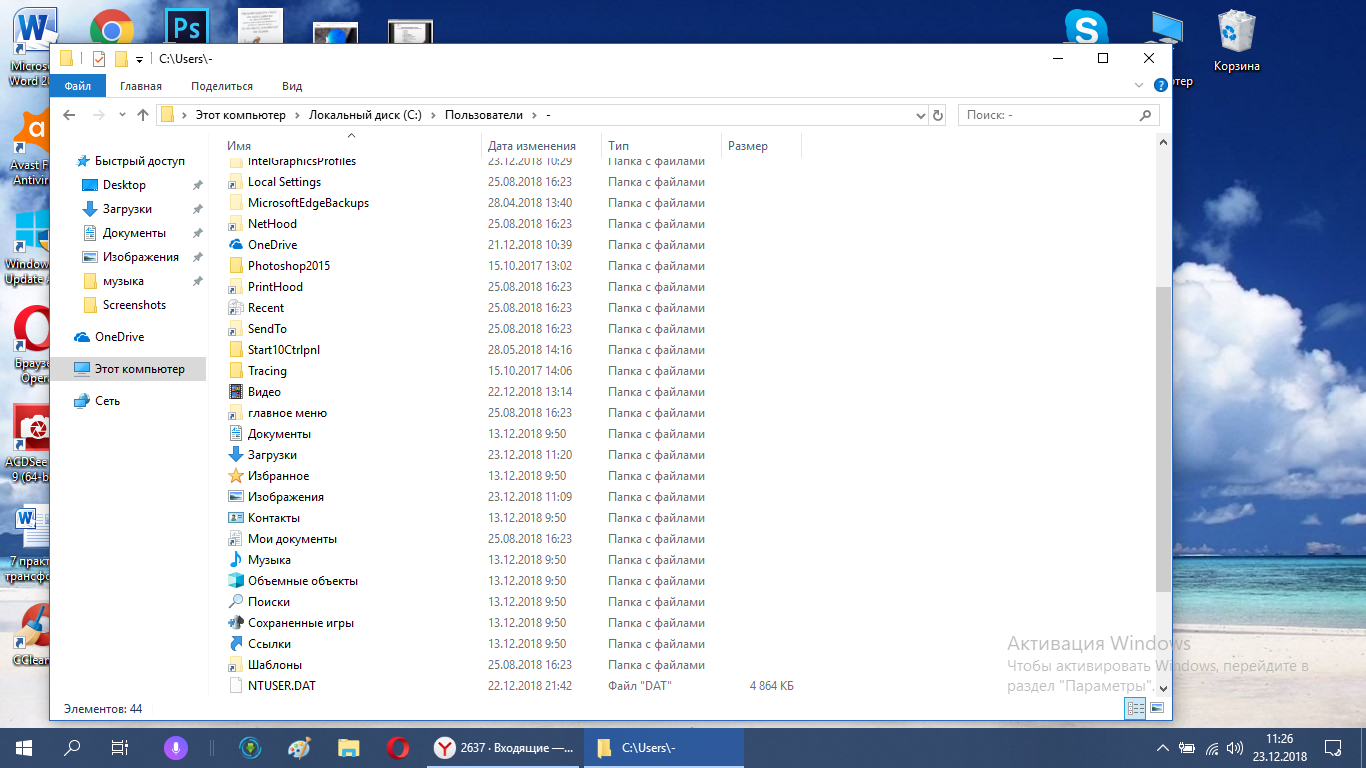Click Пользователи breadcrumb in address bar
Viewport: 1366px width, 768px height.
point(484,115)
